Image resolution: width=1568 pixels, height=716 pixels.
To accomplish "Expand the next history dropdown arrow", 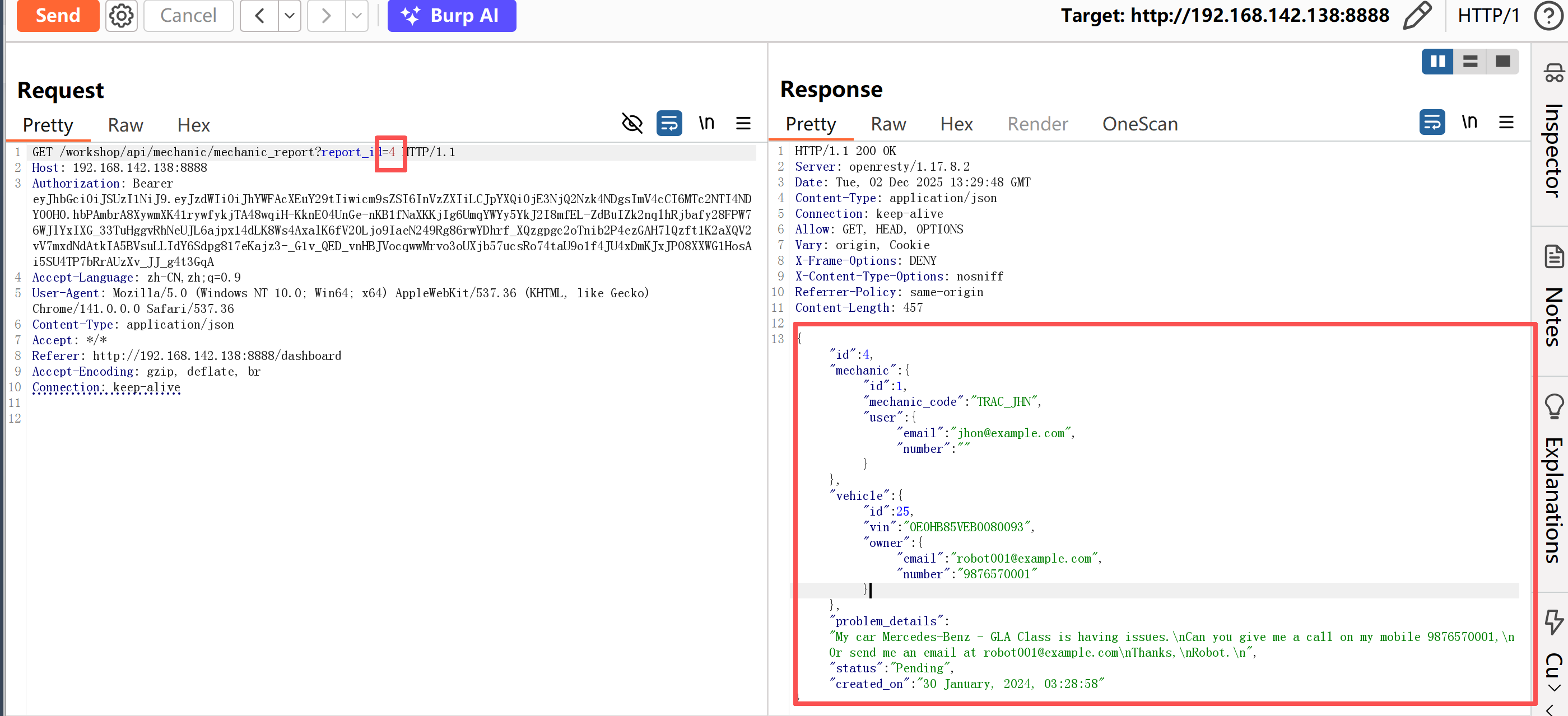I will pos(357,16).
